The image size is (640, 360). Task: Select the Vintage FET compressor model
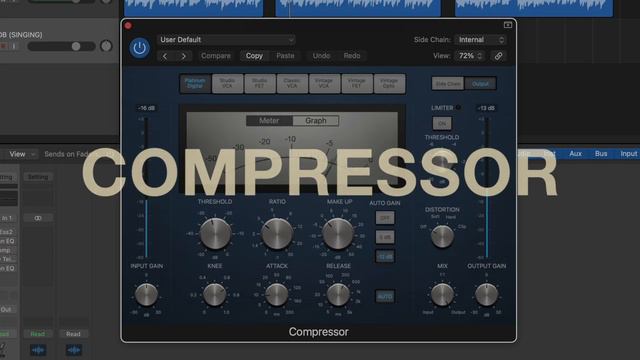pyautogui.click(x=357, y=84)
